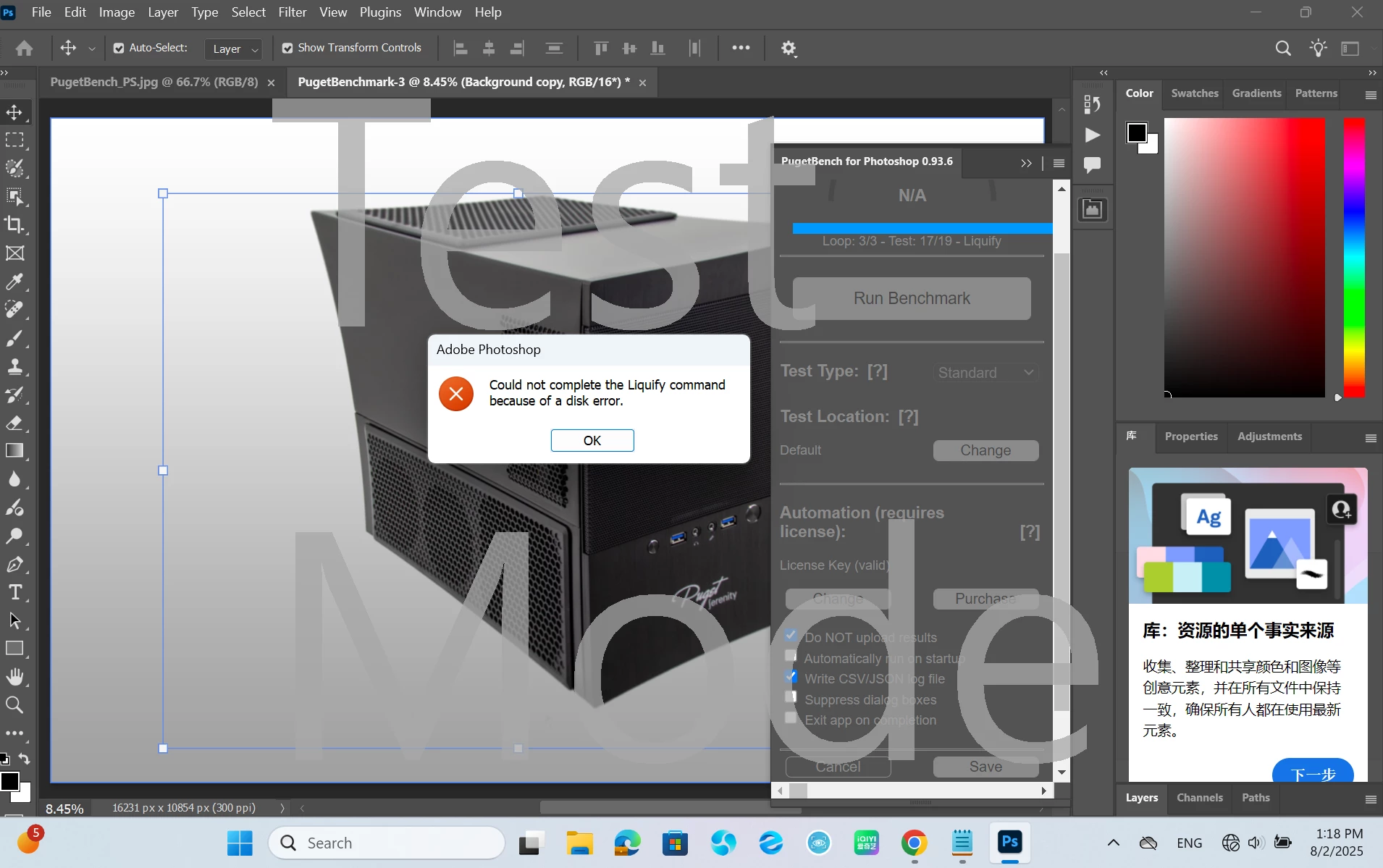Open the Image menu

117,12
